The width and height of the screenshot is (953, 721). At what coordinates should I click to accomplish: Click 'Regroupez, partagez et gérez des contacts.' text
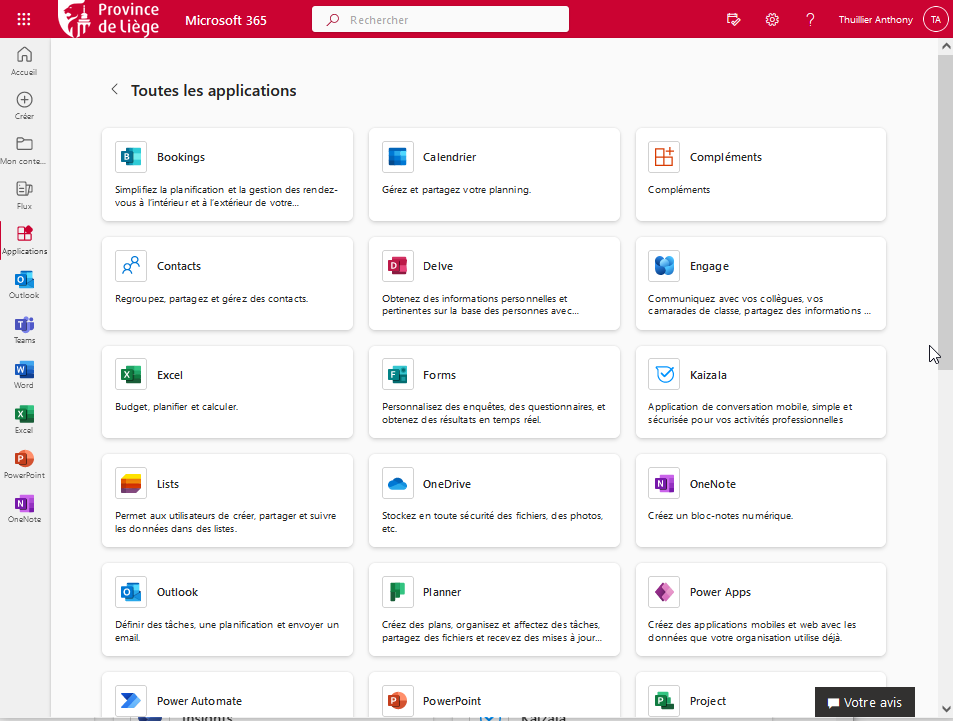(211, 298)
